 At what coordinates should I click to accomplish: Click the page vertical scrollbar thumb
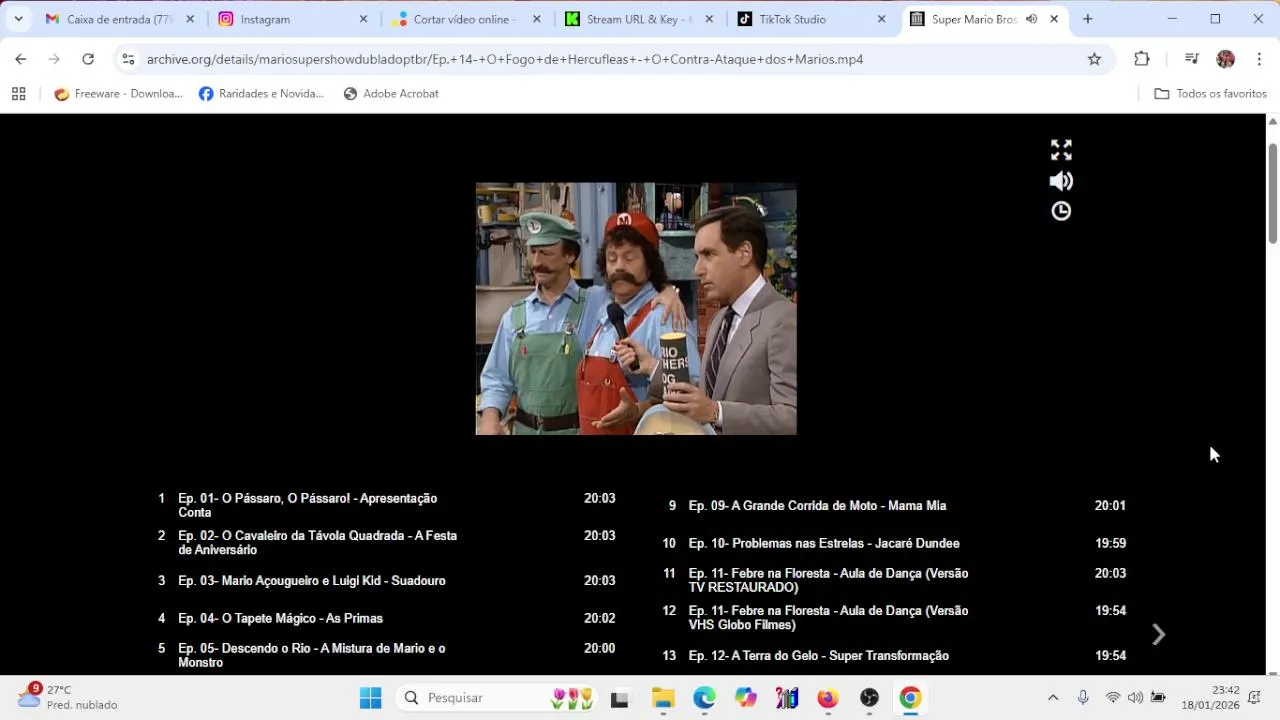pos(1273,193)
